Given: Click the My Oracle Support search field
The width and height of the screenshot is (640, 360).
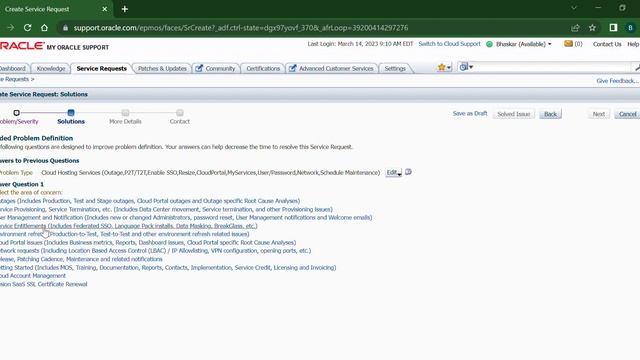Looking at the screenshot, I should pyautogui.click(x=553, y=67).
